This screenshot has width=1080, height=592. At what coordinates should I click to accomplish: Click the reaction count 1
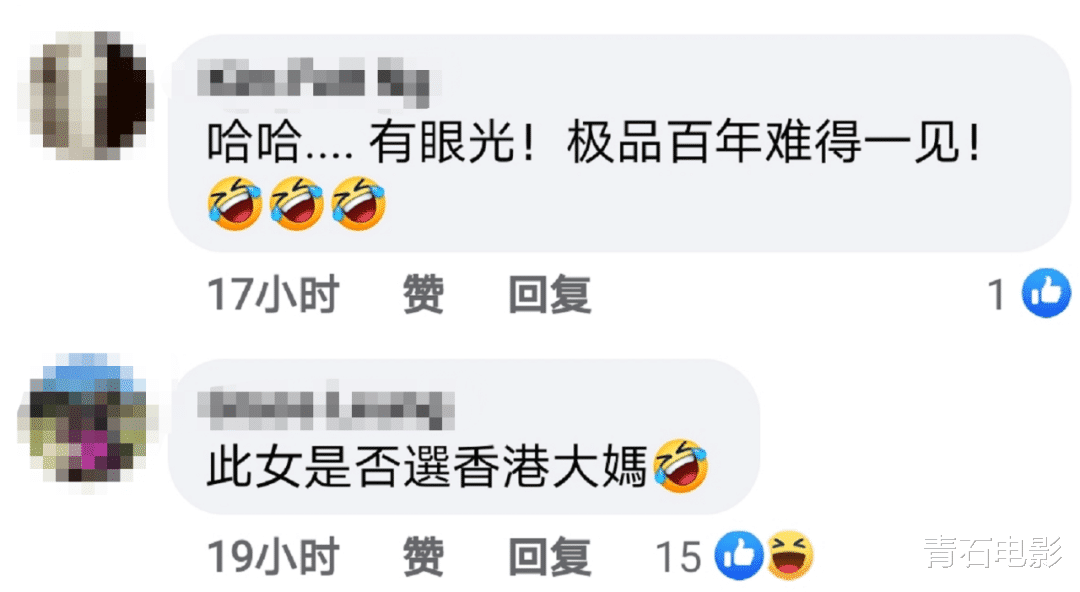coord(996,295)
